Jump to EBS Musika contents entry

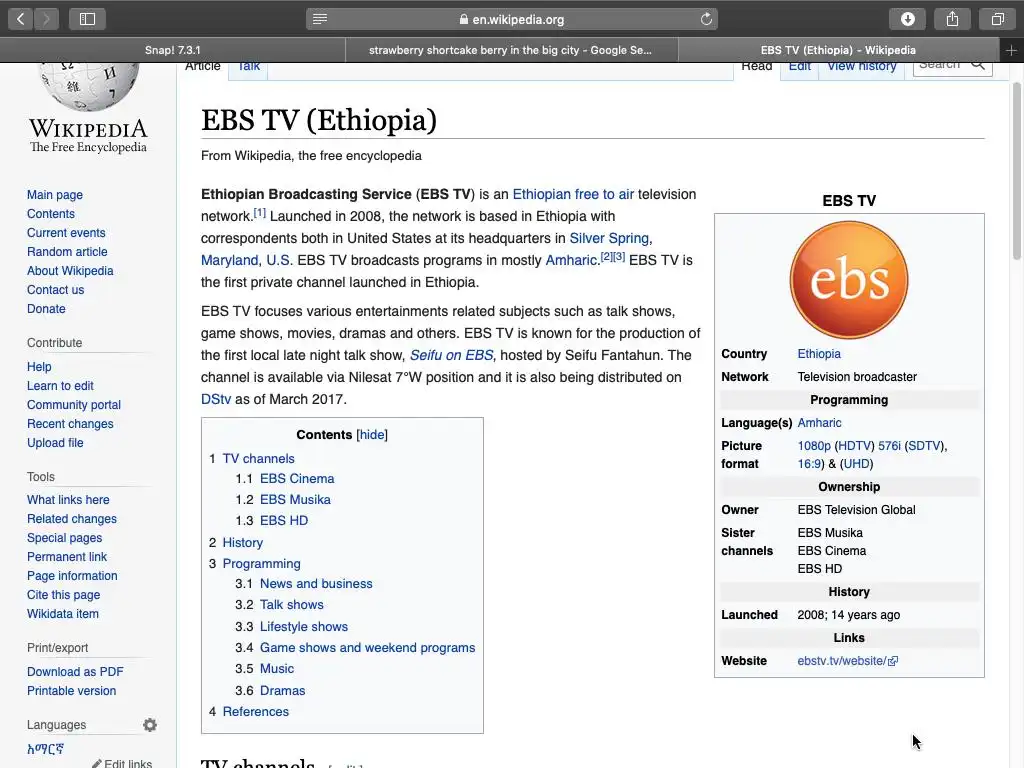[295, 500]
